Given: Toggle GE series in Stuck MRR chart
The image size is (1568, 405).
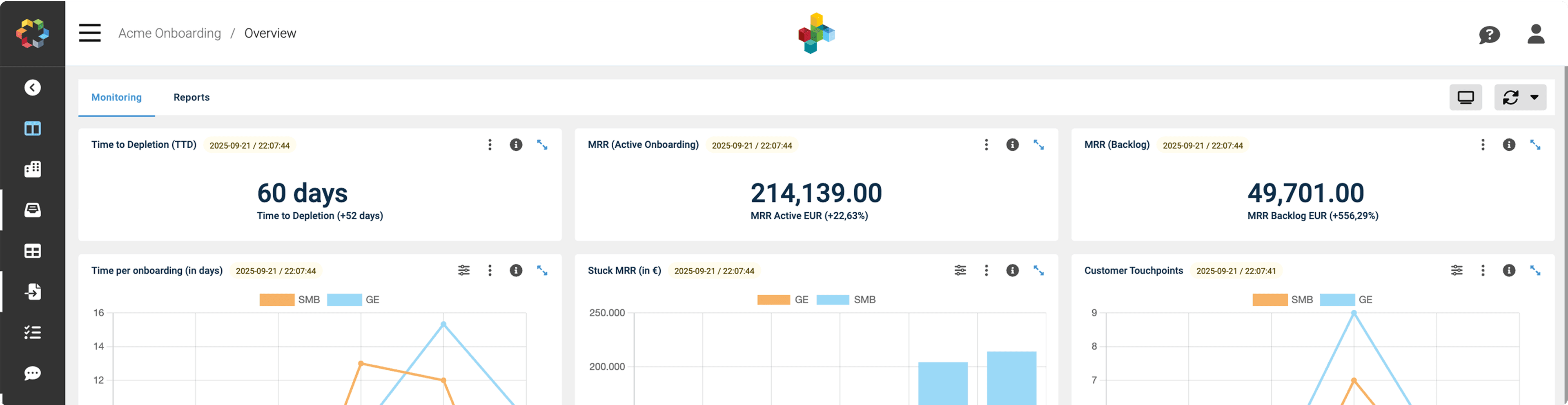Looking at the screenshot, I should coord(783,300).
